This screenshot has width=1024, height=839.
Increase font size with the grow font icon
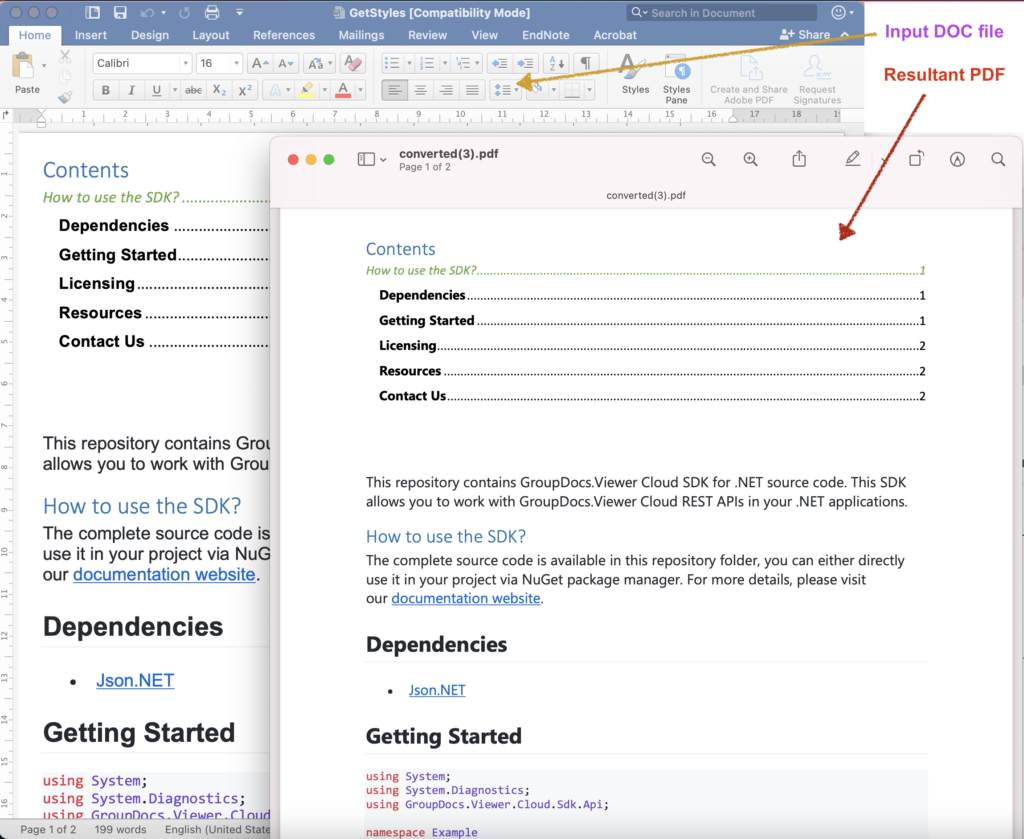(260, 63)
